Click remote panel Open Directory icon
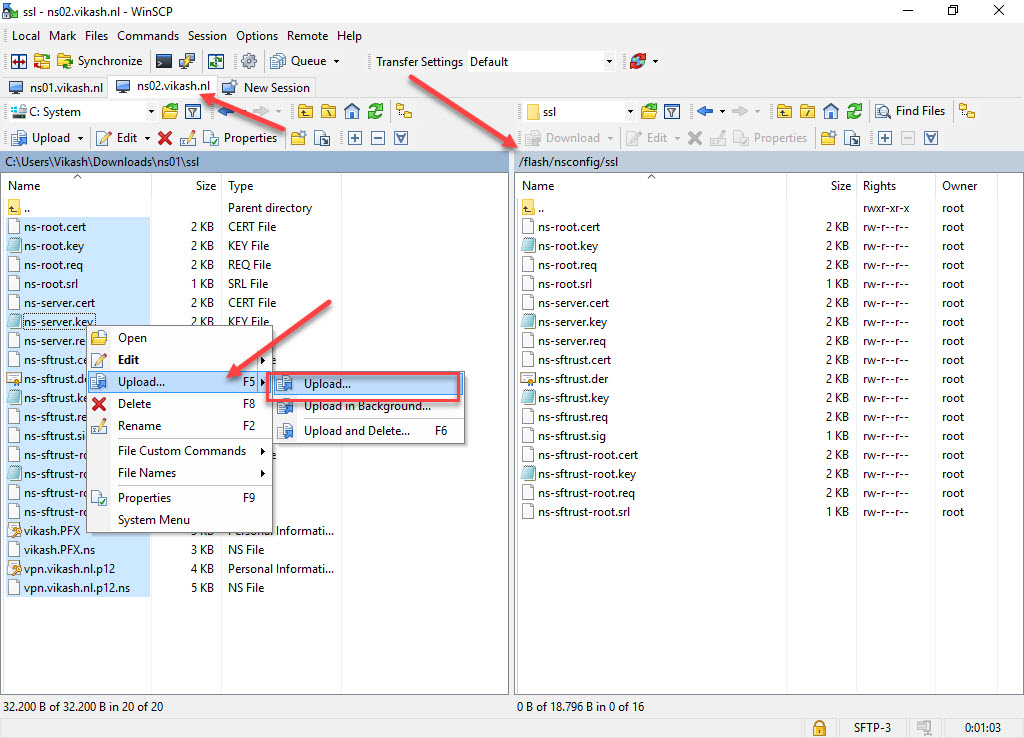The height and width of the screenshot is (738, 1024). click(x=649, y=112)
